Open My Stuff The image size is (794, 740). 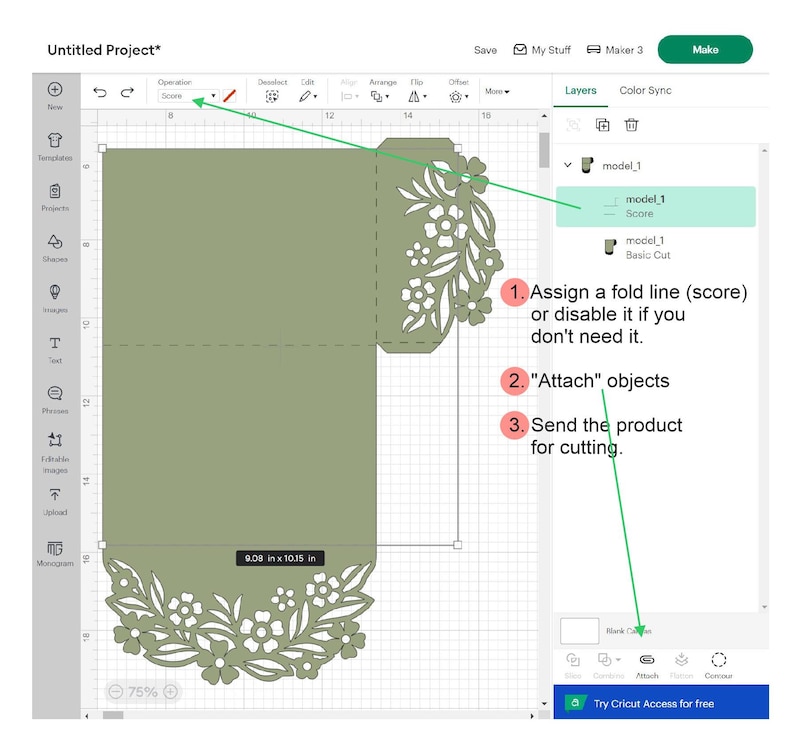(542, 50)
